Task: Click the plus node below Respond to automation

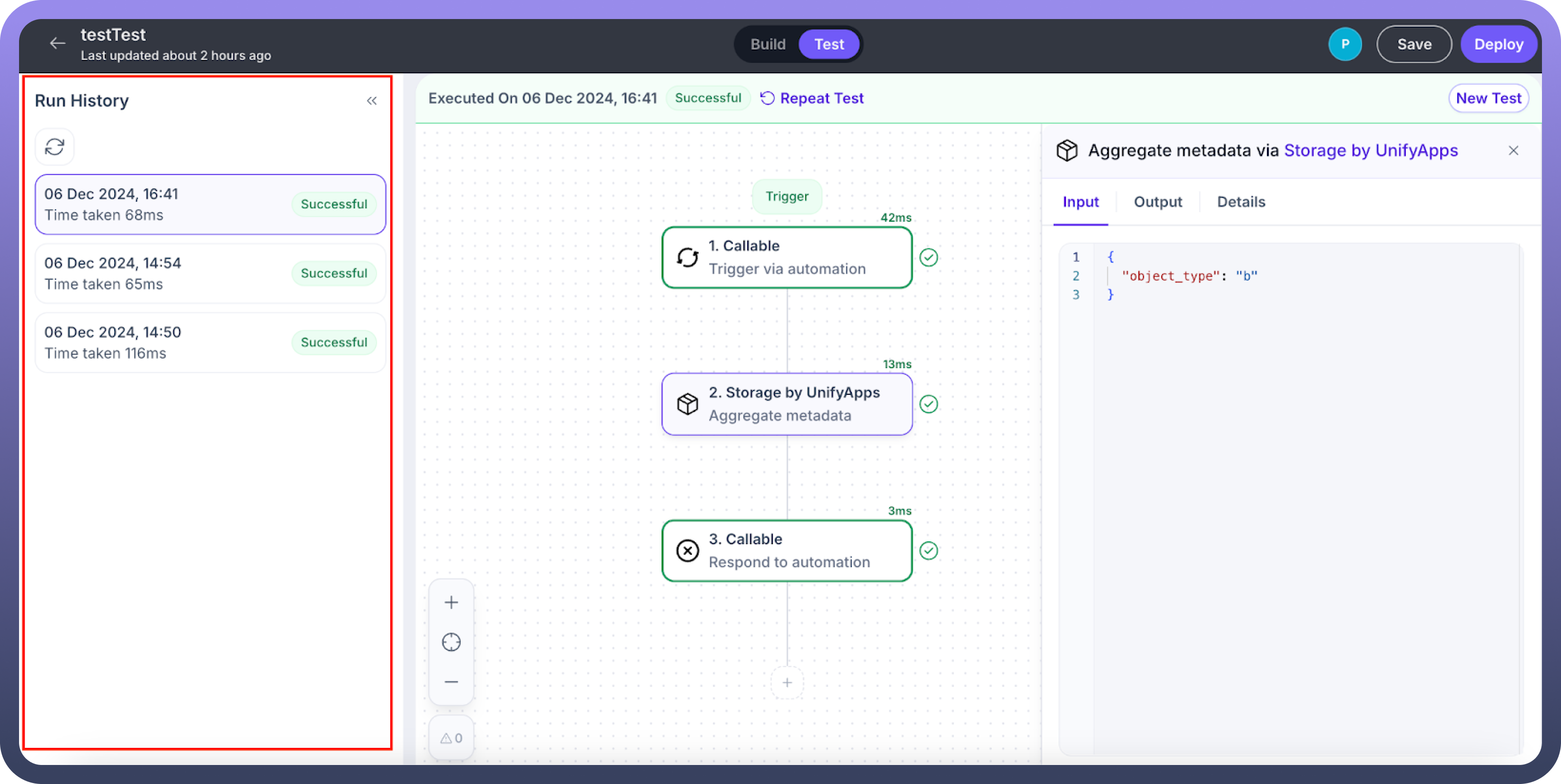Action: 787,683
